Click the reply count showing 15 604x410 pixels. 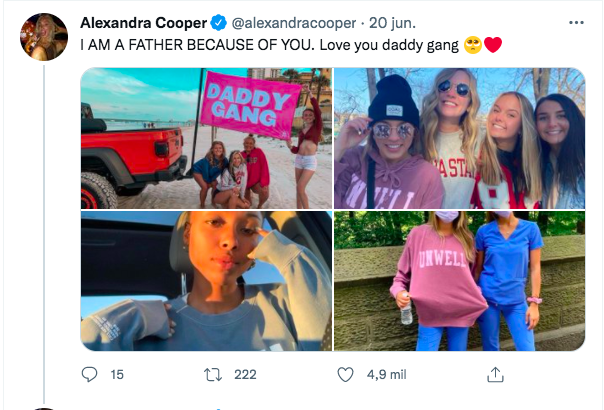point(117,375)
